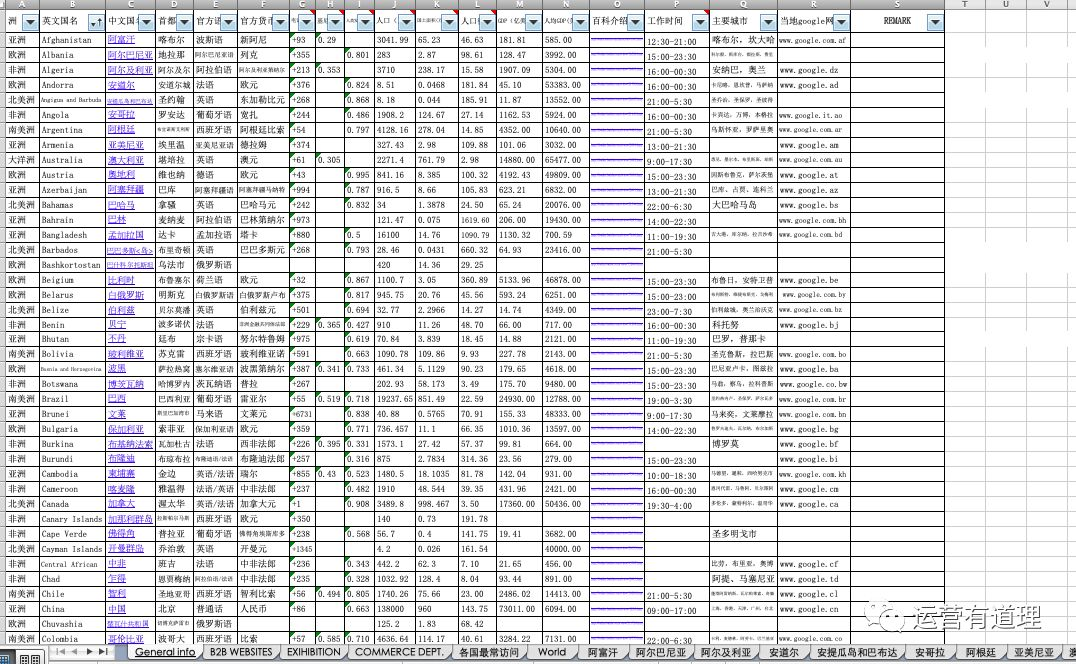Select the dialing code cell '+1345'
Screen dimensions: 1076x664
pyautogui.click(x=303, y=549)
